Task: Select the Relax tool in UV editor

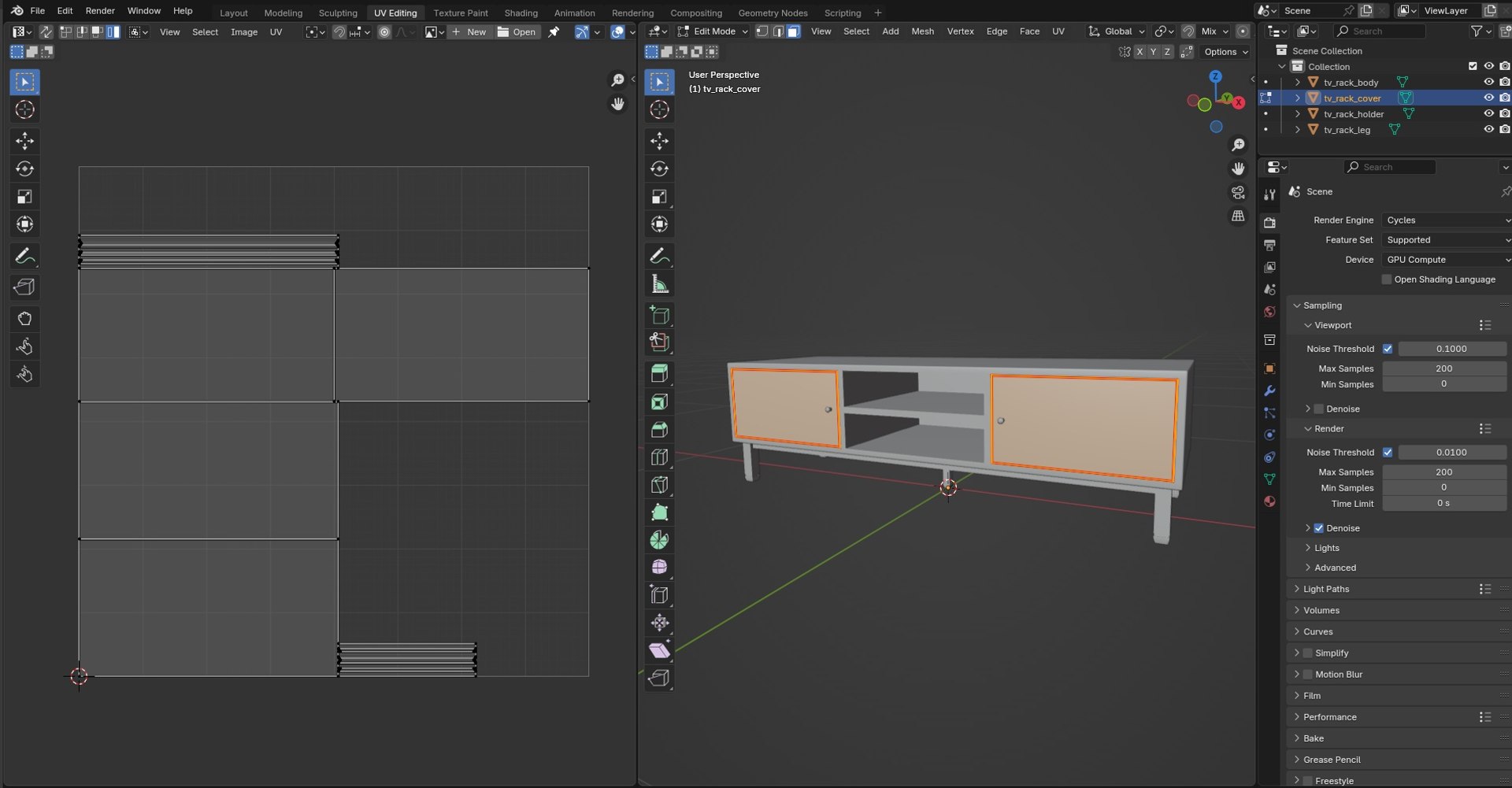Action: pyautogui.click(x=24, y=346)
